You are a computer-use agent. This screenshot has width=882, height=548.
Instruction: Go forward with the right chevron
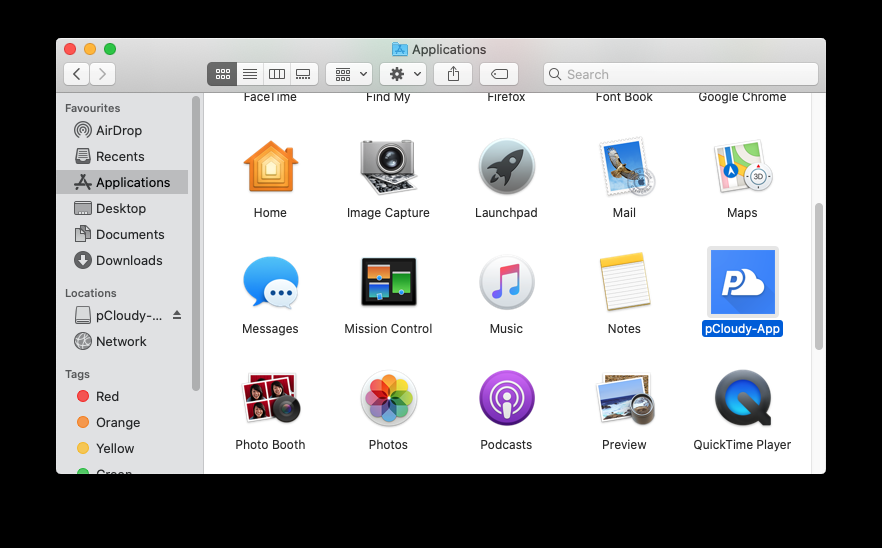click(102, 74)
